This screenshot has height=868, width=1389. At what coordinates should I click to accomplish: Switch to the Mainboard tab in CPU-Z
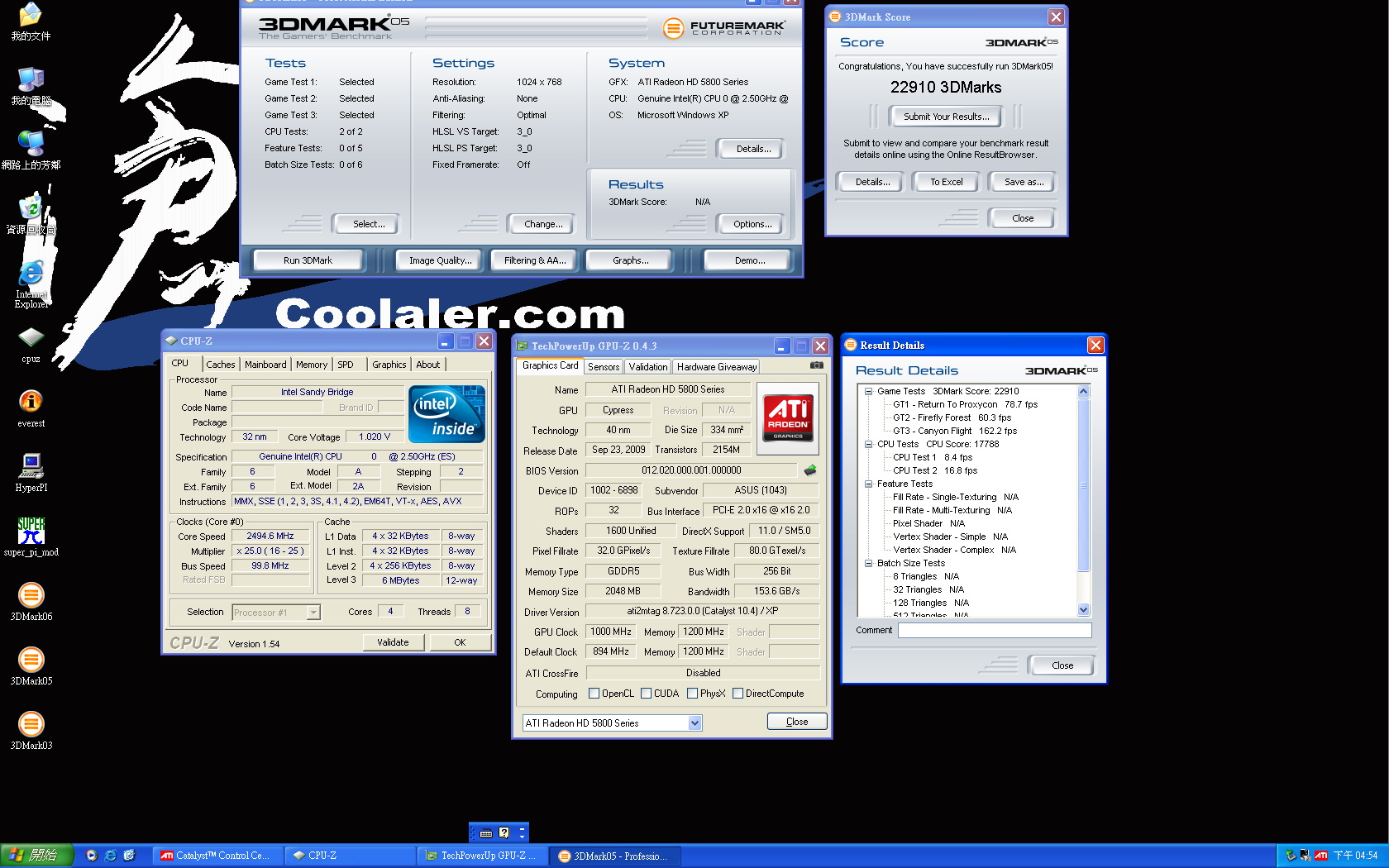[265, 365]
